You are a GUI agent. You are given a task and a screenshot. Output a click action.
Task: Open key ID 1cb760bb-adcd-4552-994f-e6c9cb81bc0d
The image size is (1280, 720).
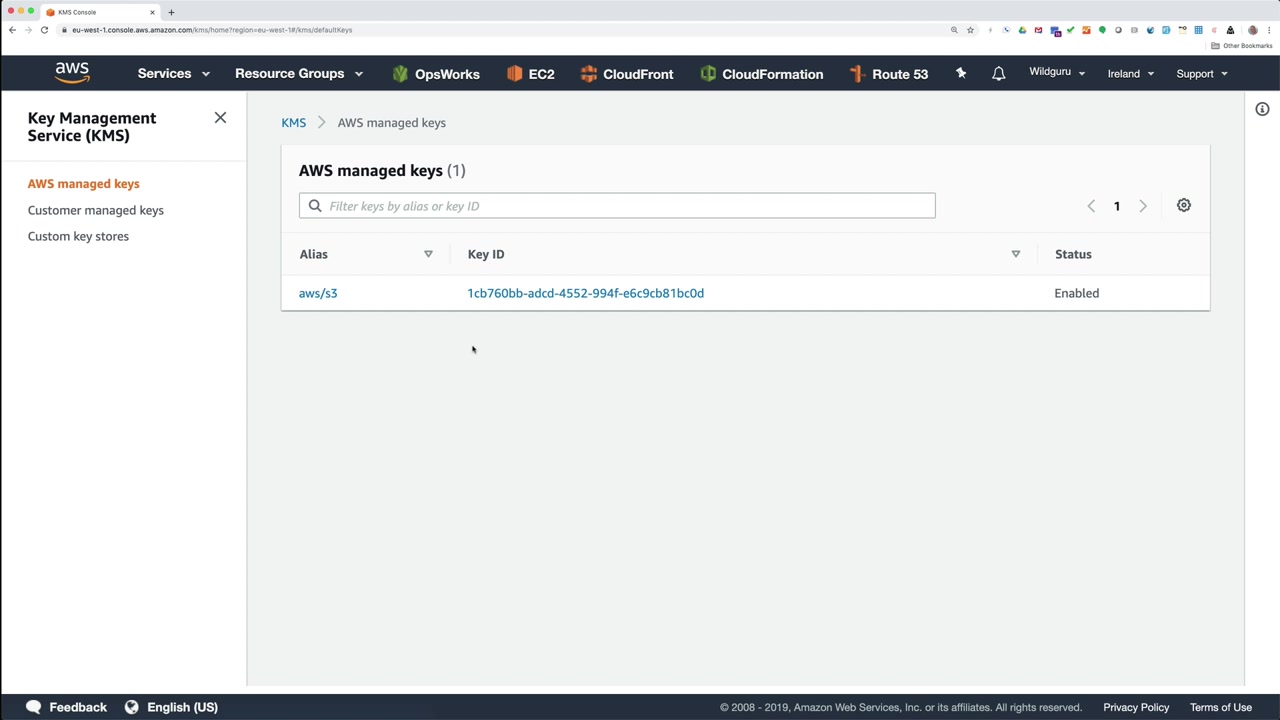coord(586,293)
